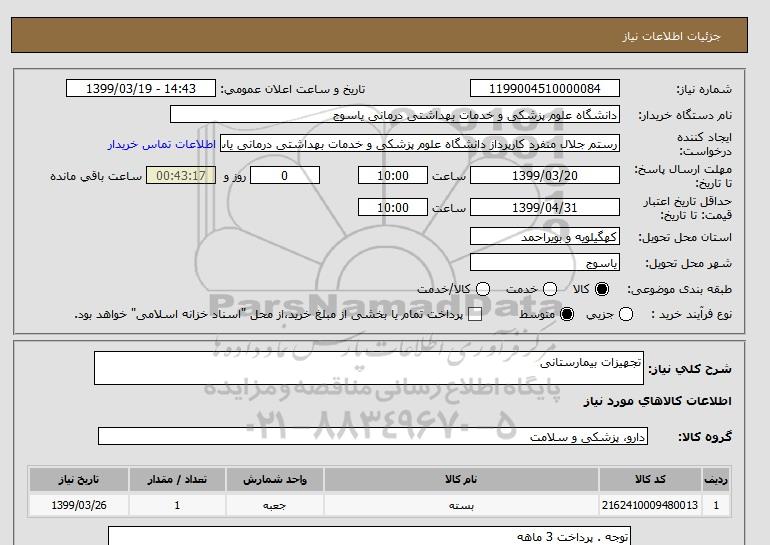
Task: Select the کالا radio button
Action: [x=602, y=289]
